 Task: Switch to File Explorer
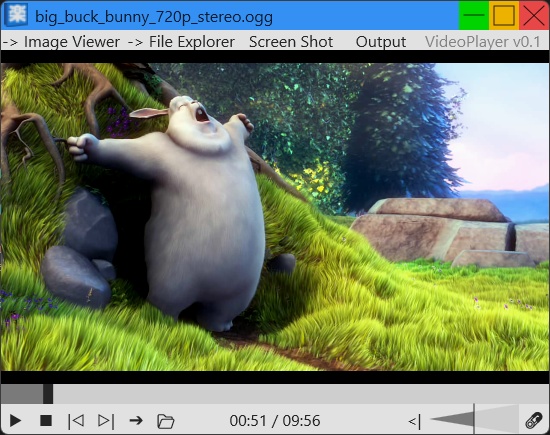181,42
